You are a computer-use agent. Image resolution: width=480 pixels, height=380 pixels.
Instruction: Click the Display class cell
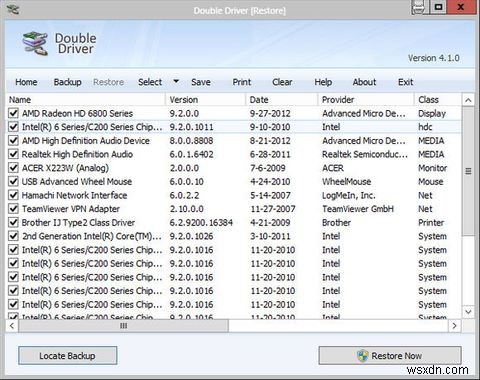(x=432, y=113)
